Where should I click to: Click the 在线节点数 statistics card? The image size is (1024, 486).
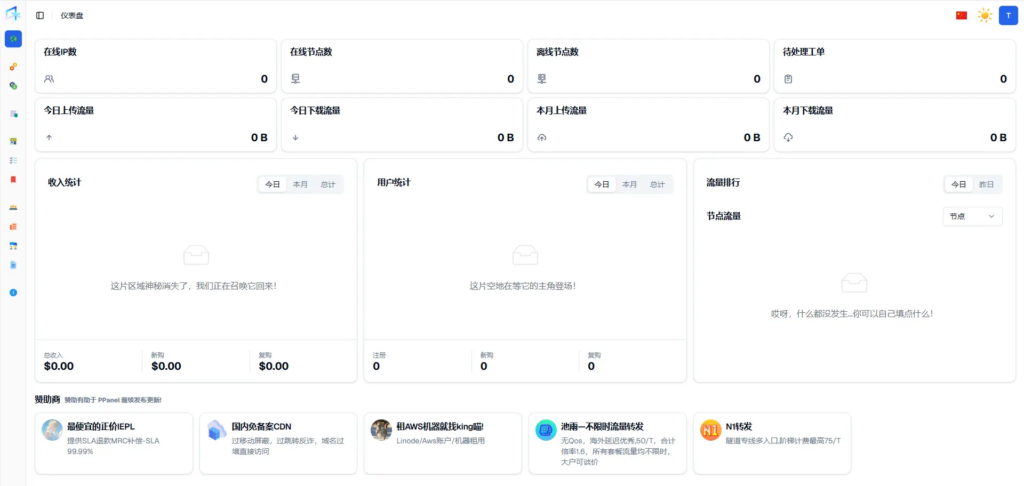tap(401, 66)
